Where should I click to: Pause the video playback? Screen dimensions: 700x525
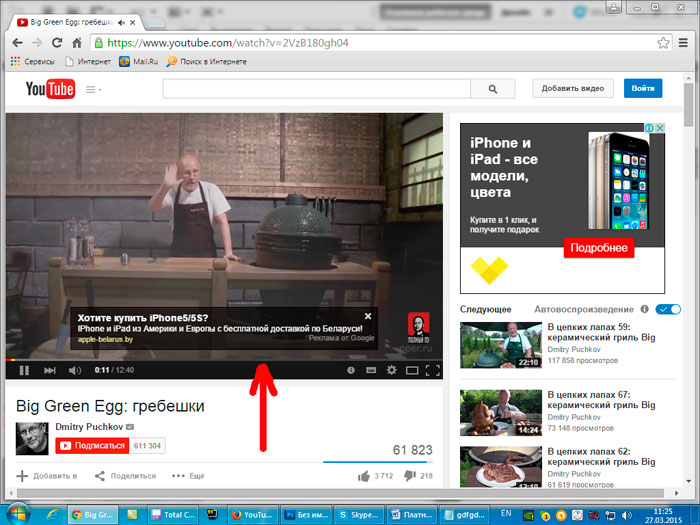click(x=24, y=370)
